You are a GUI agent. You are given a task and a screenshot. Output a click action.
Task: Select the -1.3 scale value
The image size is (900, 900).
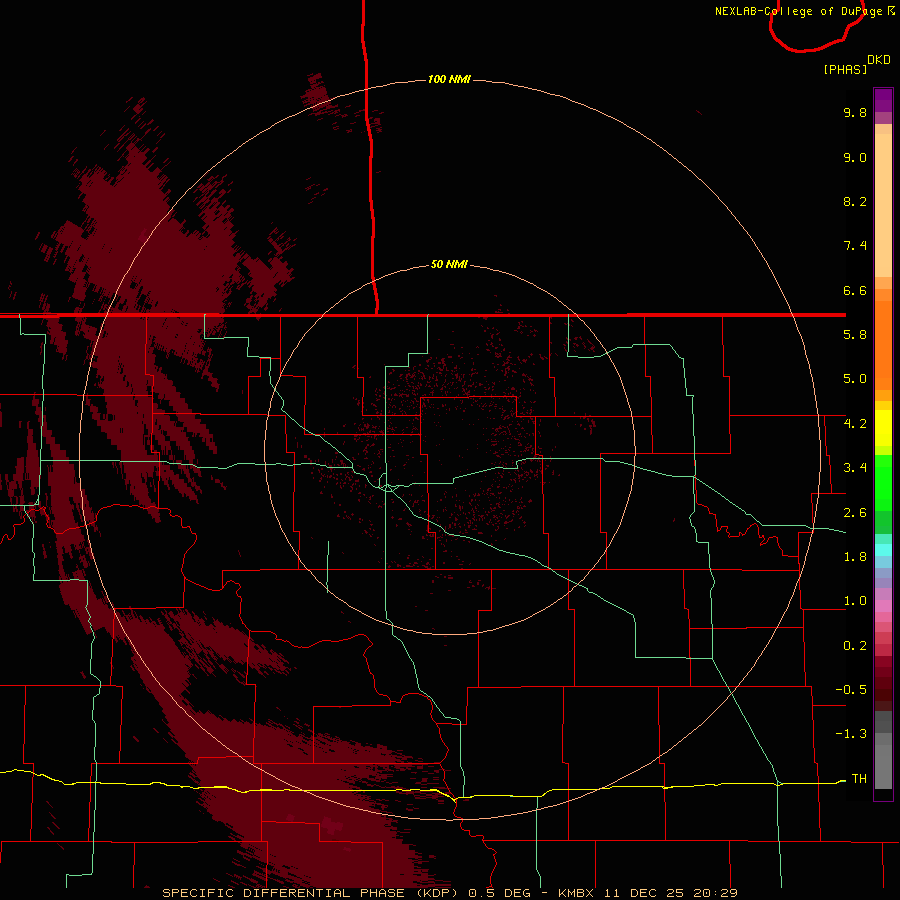(x=851, y=734)
